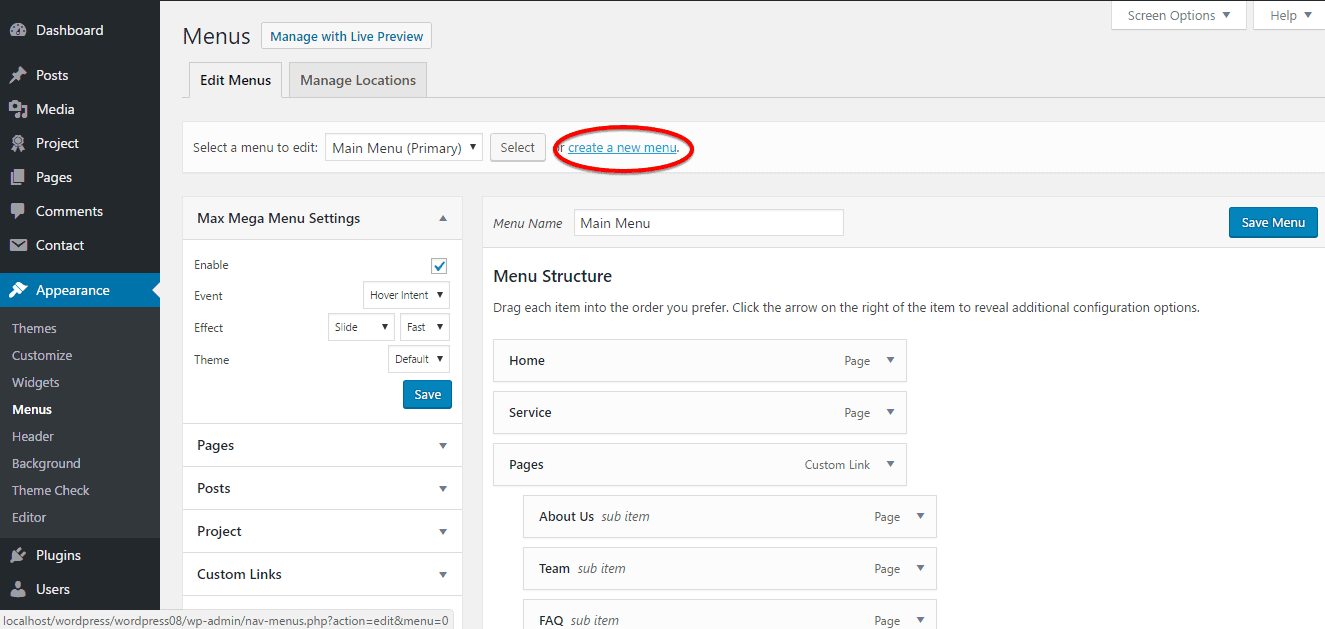Click the Pages icon in sidebar
This screenshot has width=1325, height=629.
click(18, 178)
